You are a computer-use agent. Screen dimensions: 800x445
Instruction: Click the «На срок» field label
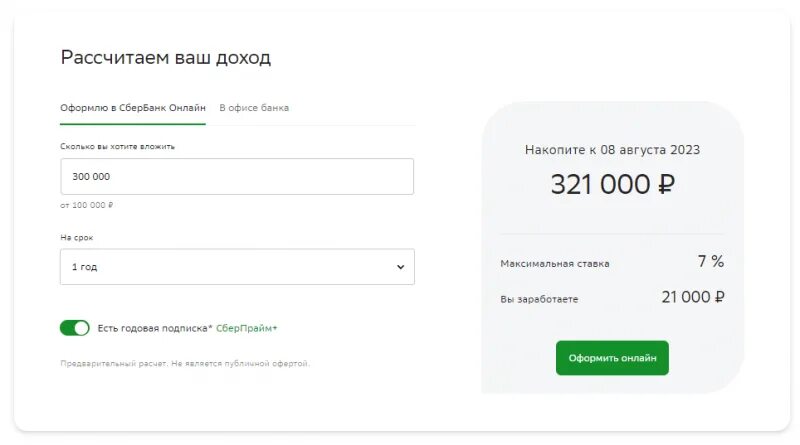click(x=77, y=238)
